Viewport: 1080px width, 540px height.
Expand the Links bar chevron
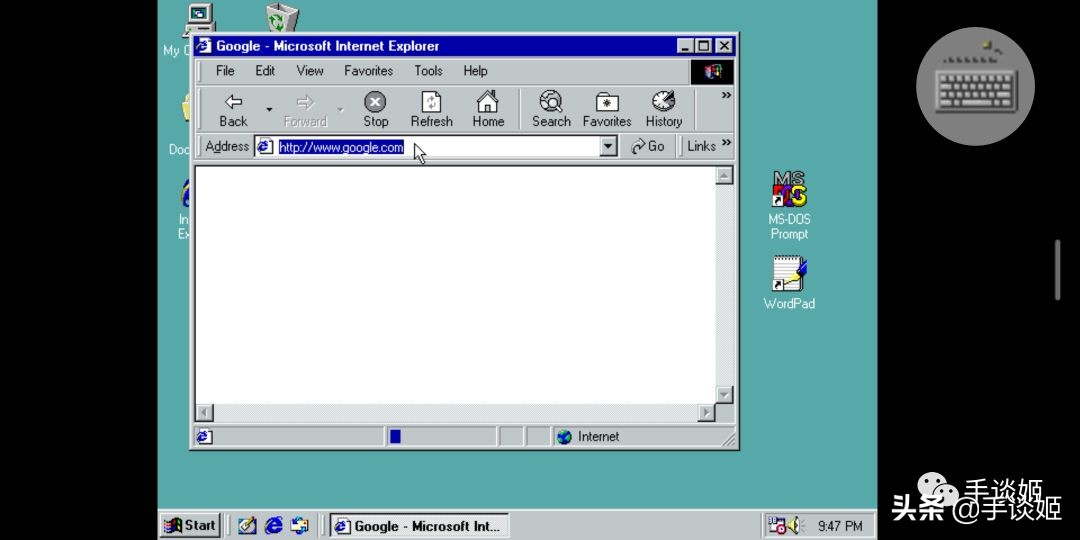(726, 144)
